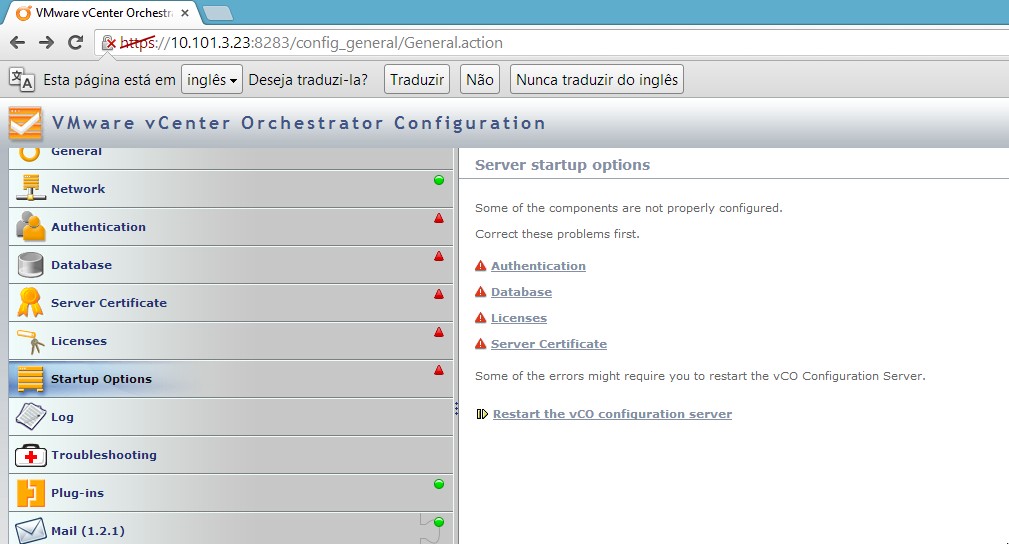Image resolution: width=1009 pixels, height=544 pixels.
Task: Open the page language dropdown showing inglês
Action: click(x=212, y=80)
